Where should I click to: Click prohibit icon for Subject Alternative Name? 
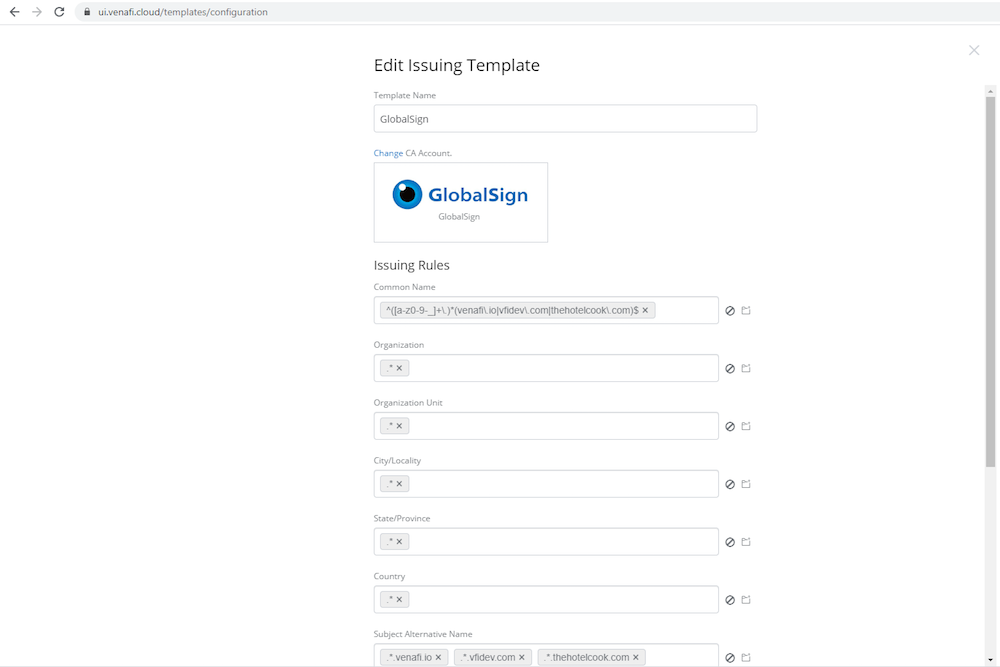pos(730,658)
